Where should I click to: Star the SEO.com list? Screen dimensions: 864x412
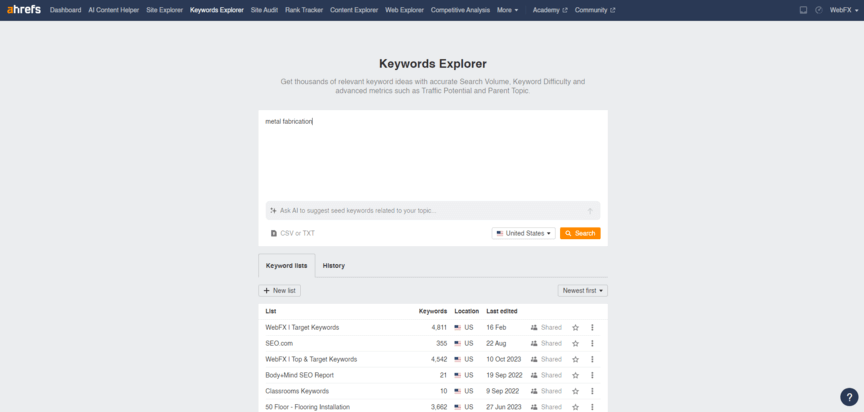[575, 343]
